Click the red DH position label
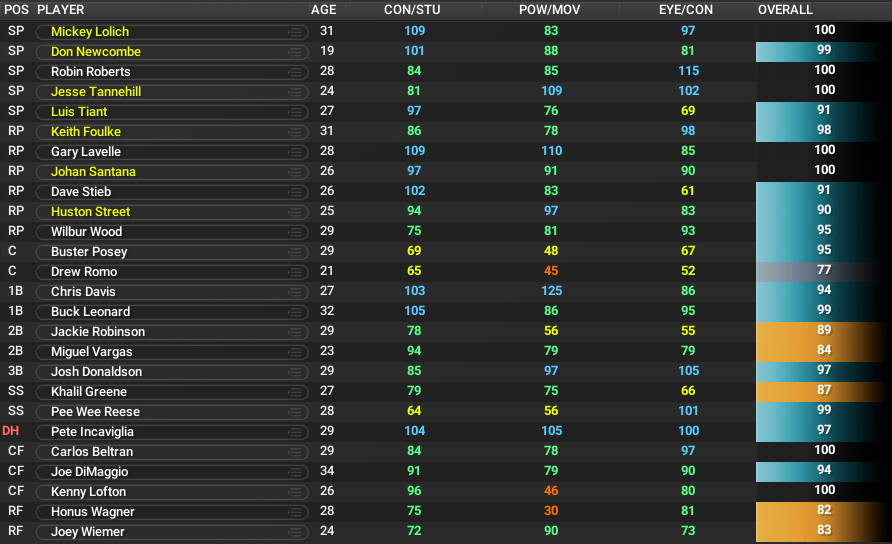The width and height of the screenshot is (892, 544). pyautogui.click(x=11, y=431)
